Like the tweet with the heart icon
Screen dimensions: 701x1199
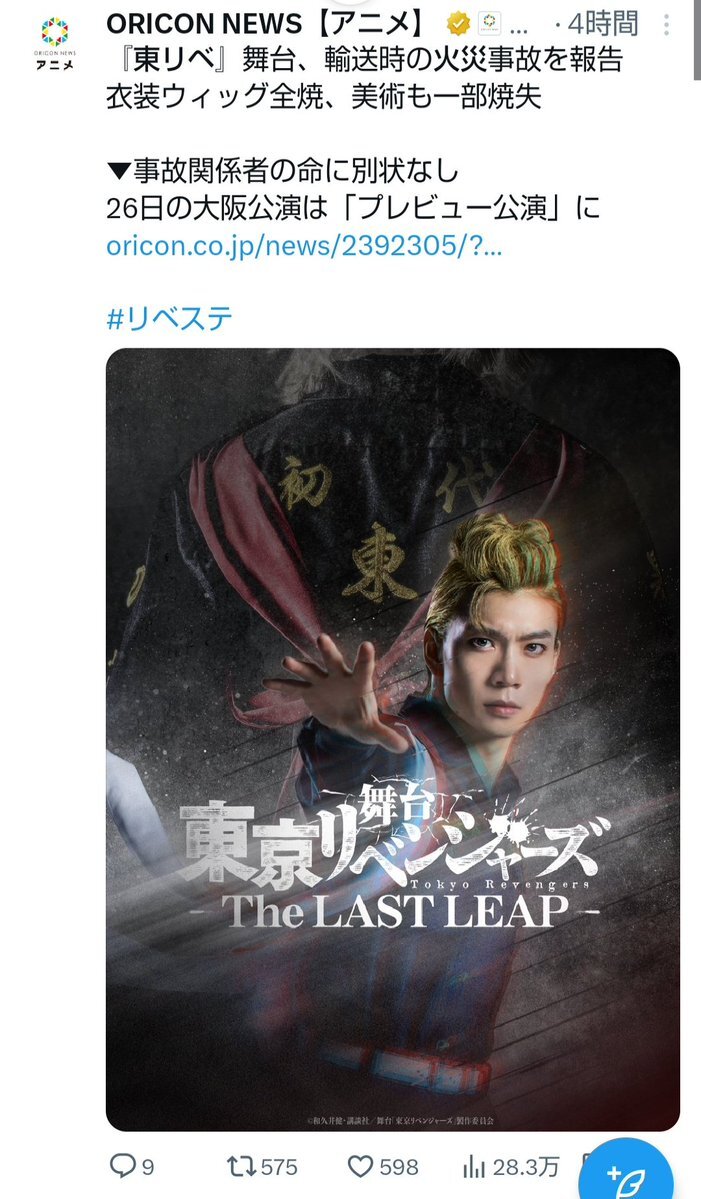tap(360, 1166)
